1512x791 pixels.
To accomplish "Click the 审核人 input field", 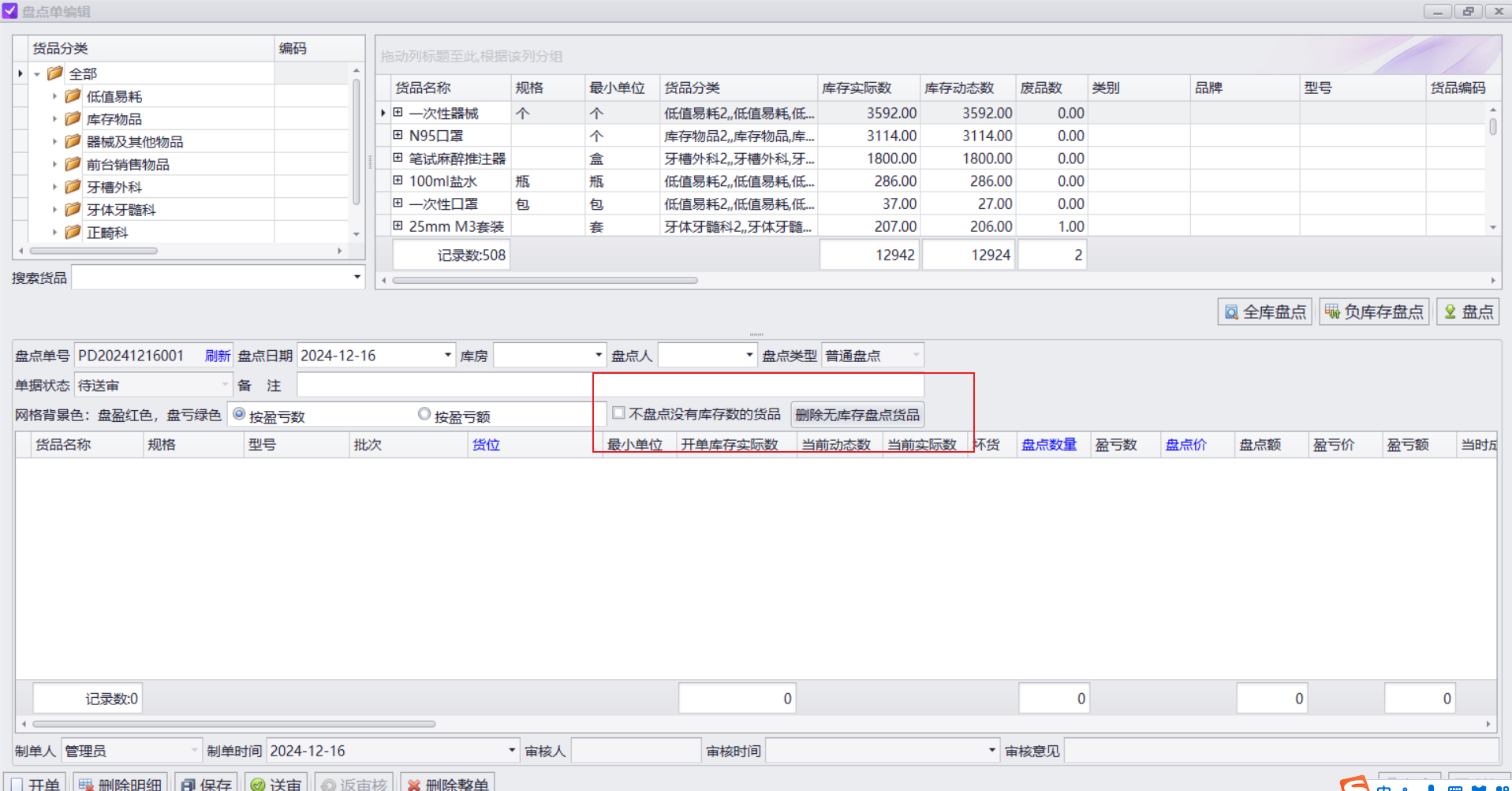I will point(636,750).
